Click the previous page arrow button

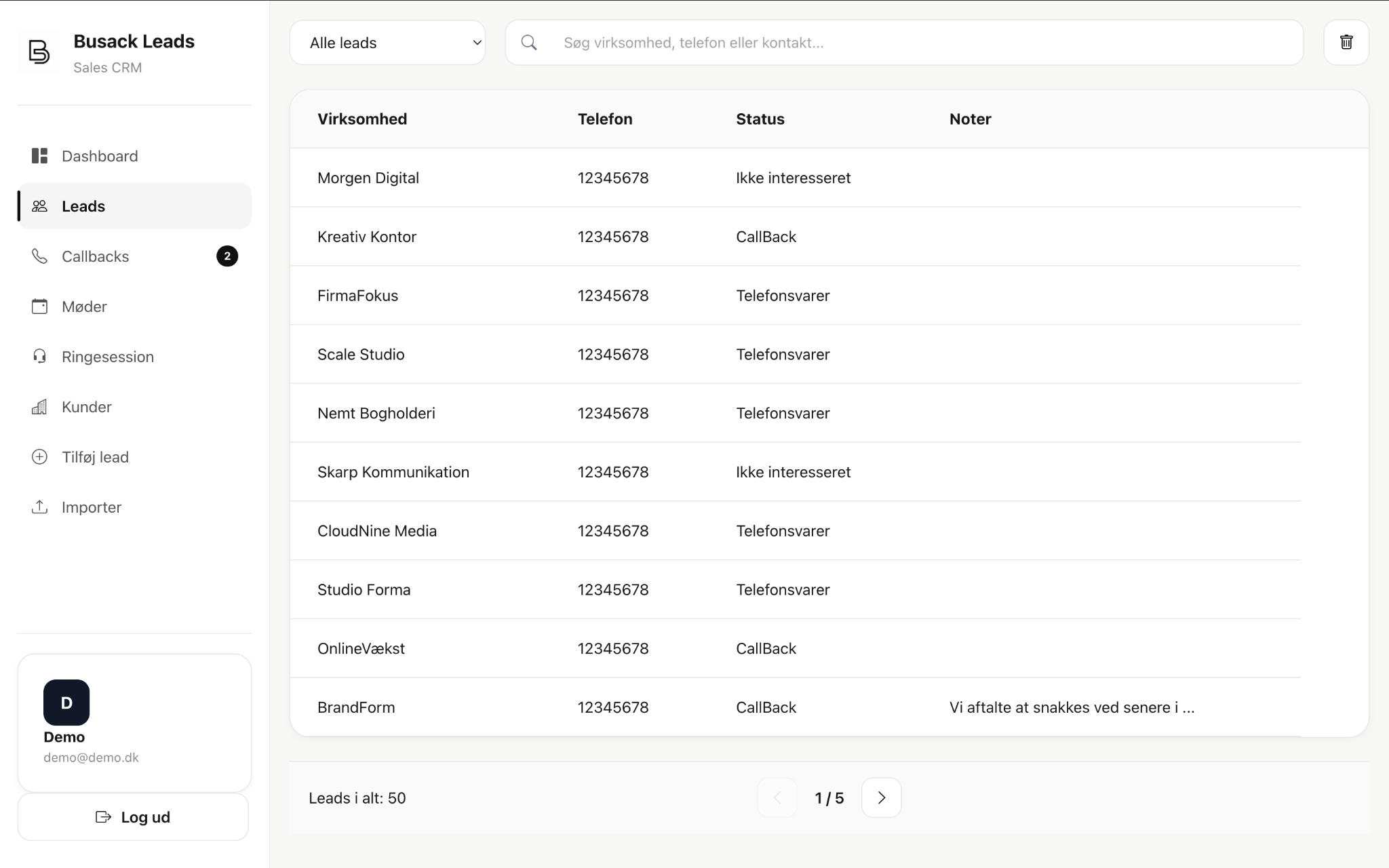pyautogui.click(x=777, y=797)
